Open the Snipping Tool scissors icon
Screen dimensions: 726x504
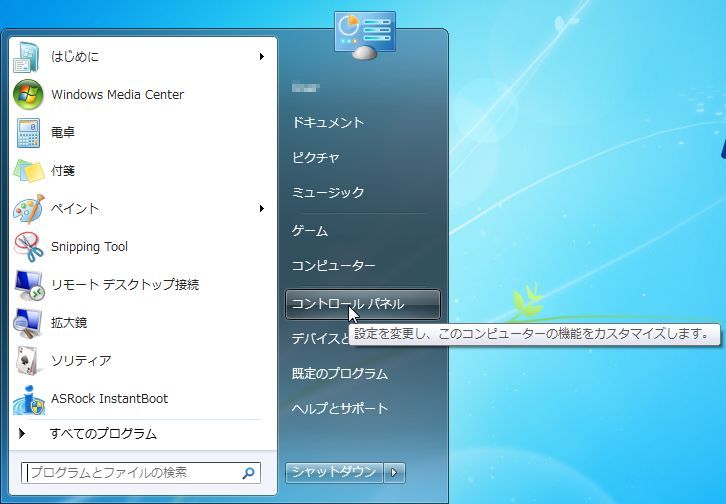pos(28,247)
